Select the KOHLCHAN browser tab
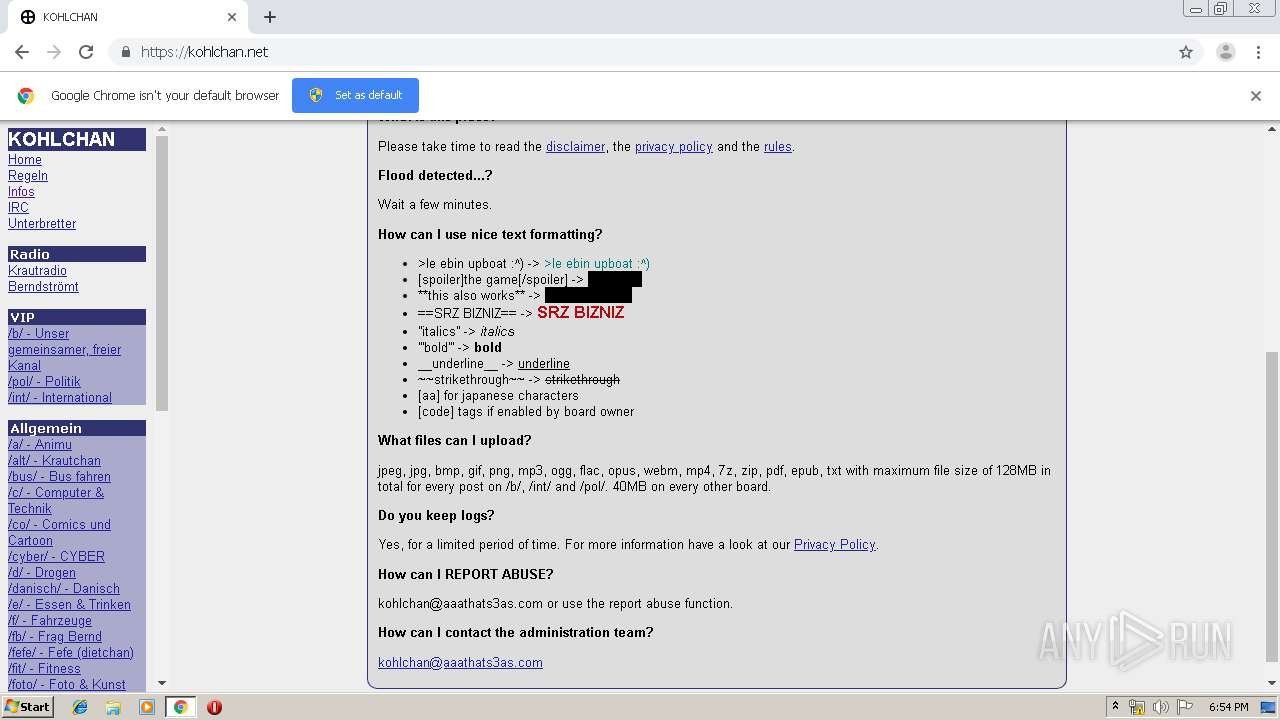The image size is (1280, 720). [x=128, y=17]
